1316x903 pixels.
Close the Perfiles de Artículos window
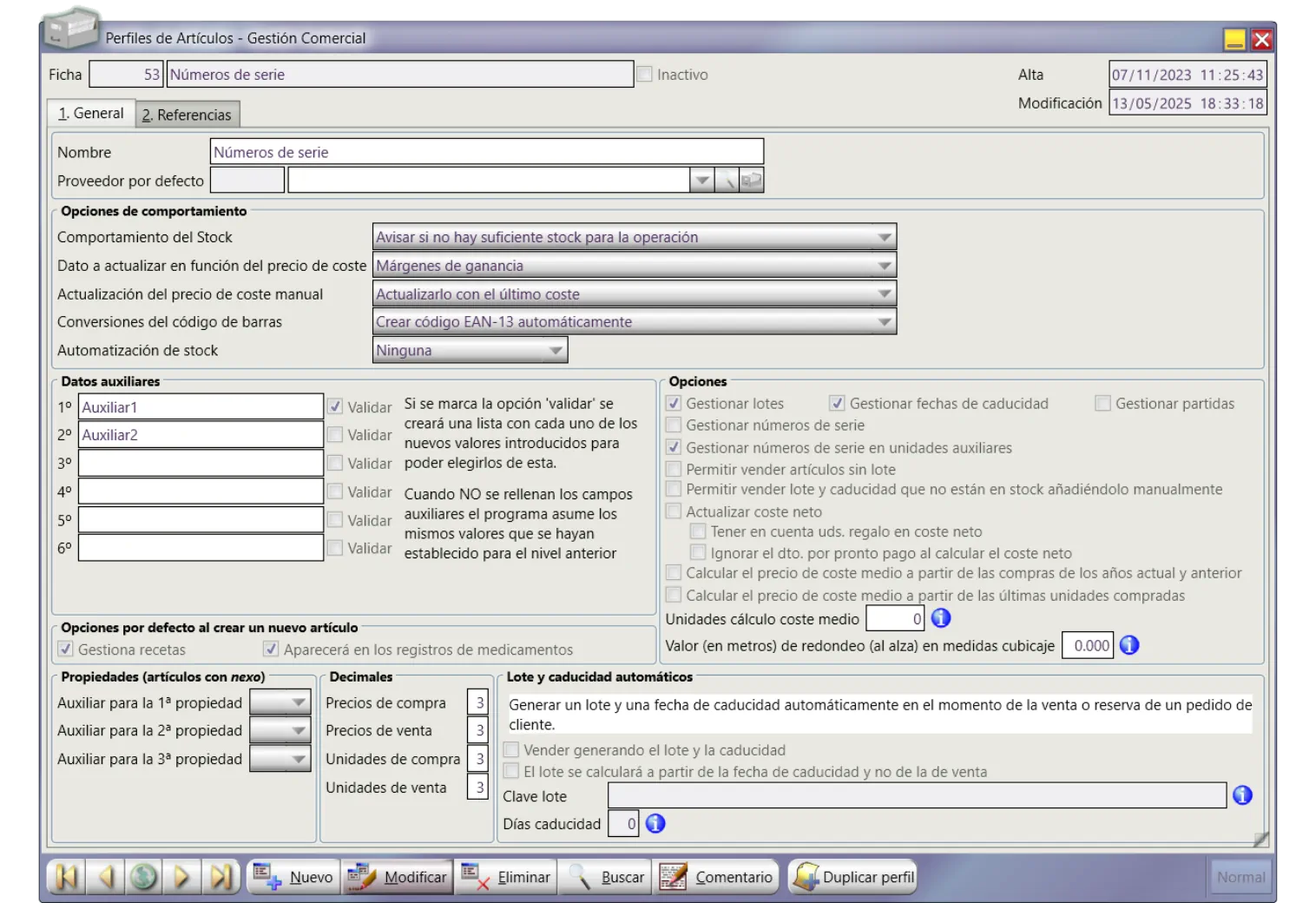pyautogui.click(x=1262, y=39)
